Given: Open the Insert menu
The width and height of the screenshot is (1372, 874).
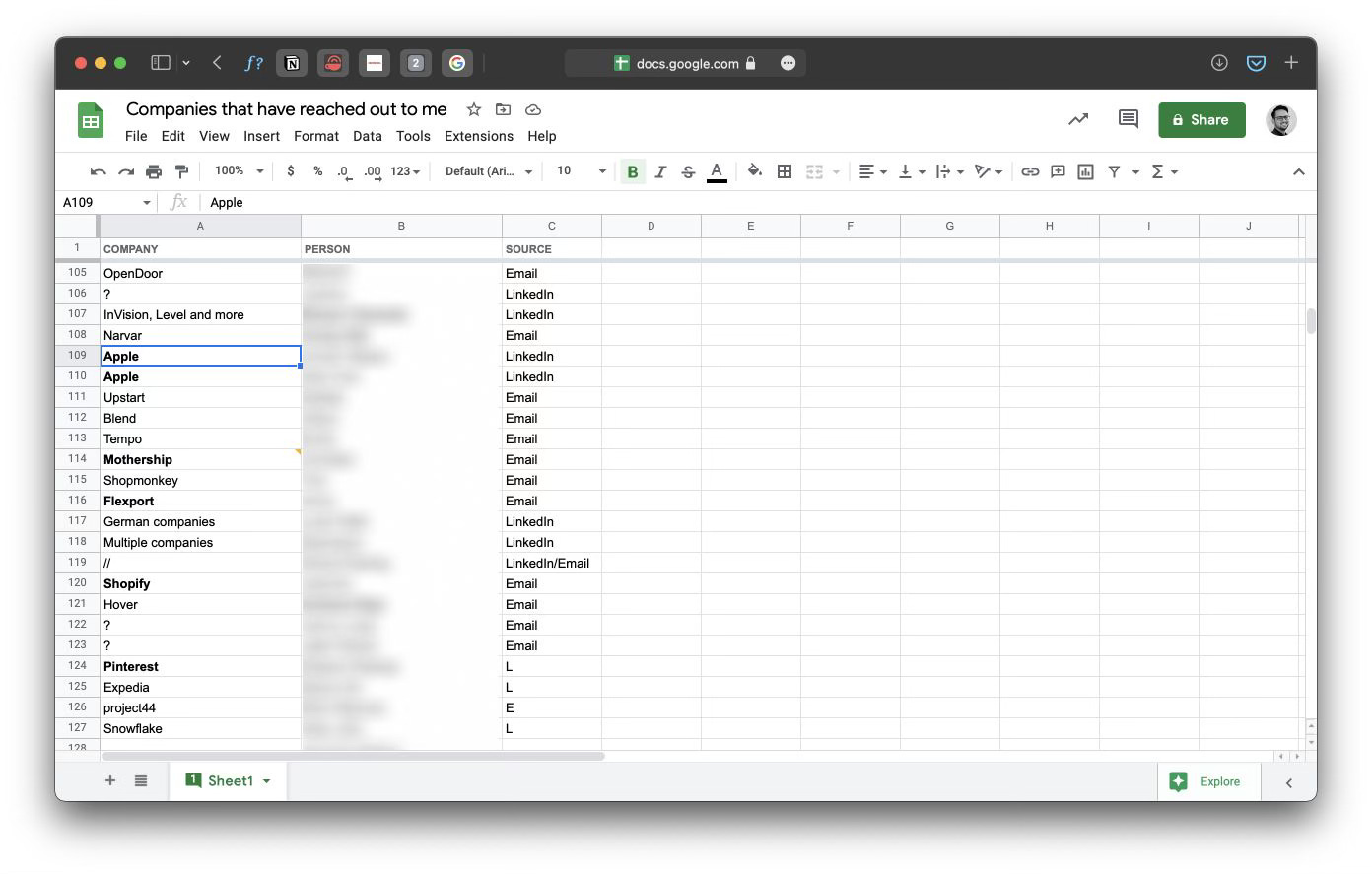Looking at the screenshot, I should (x=261, y=136).
